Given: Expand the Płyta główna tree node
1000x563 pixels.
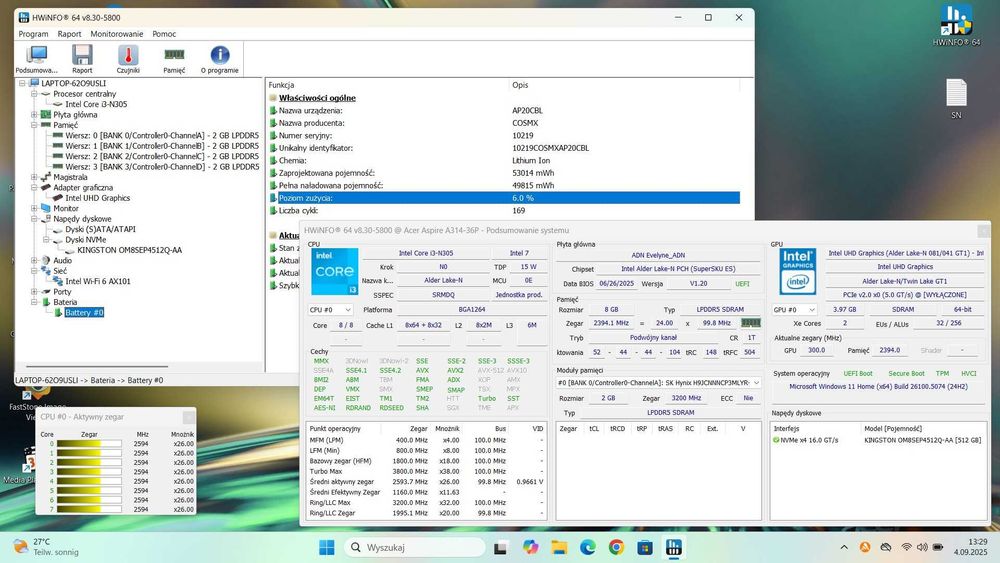Looking at the screenshot, I should pos(34,115).
